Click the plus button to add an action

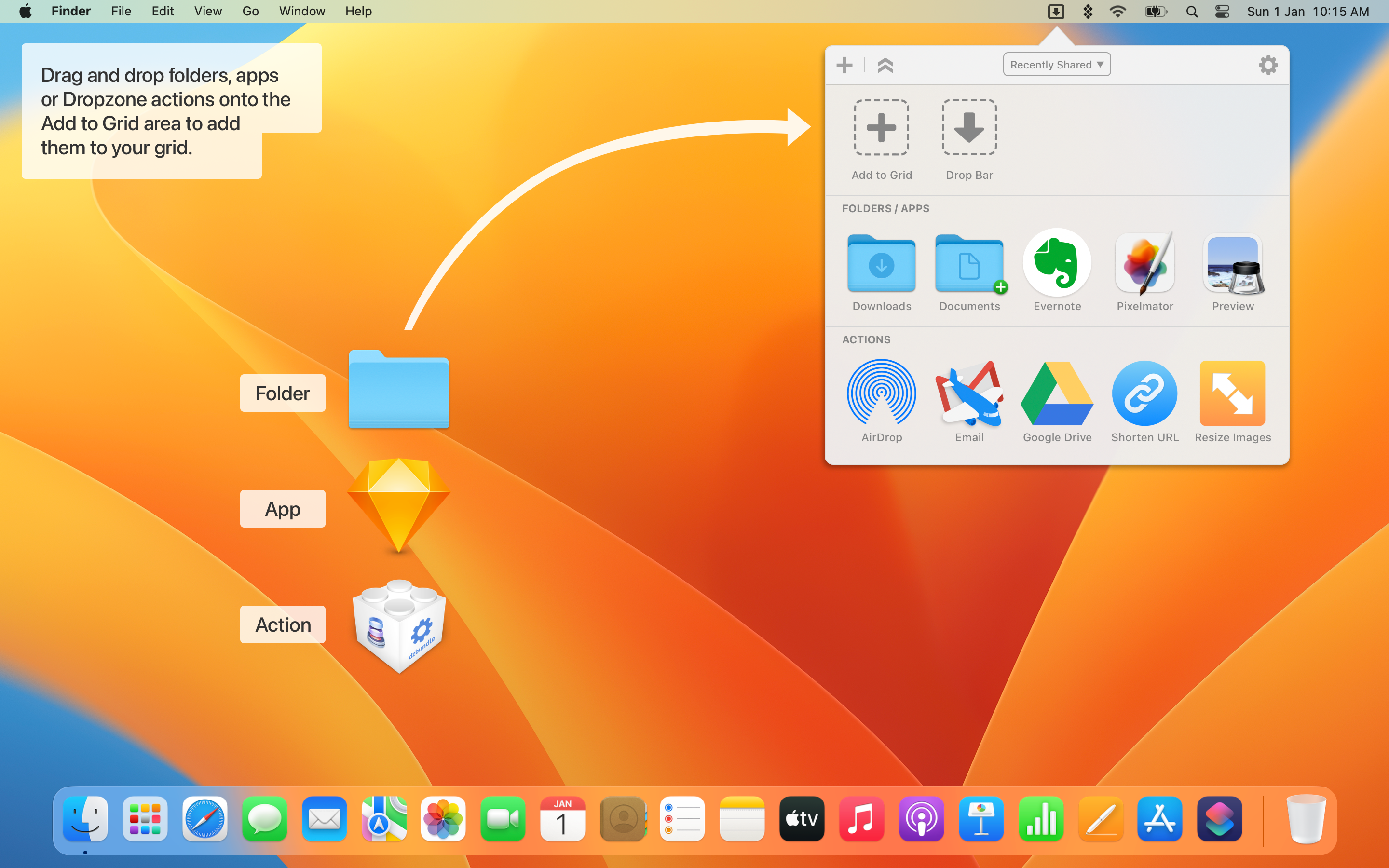click(x=844, y=65)
